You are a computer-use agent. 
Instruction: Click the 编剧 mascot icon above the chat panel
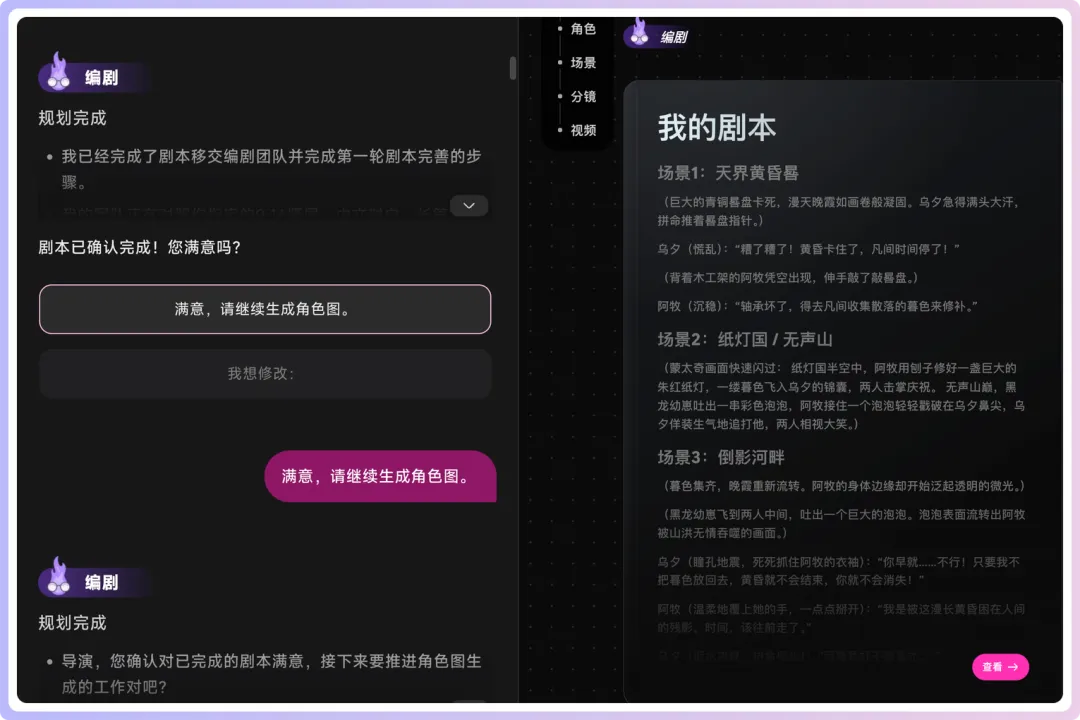[60, 74]
